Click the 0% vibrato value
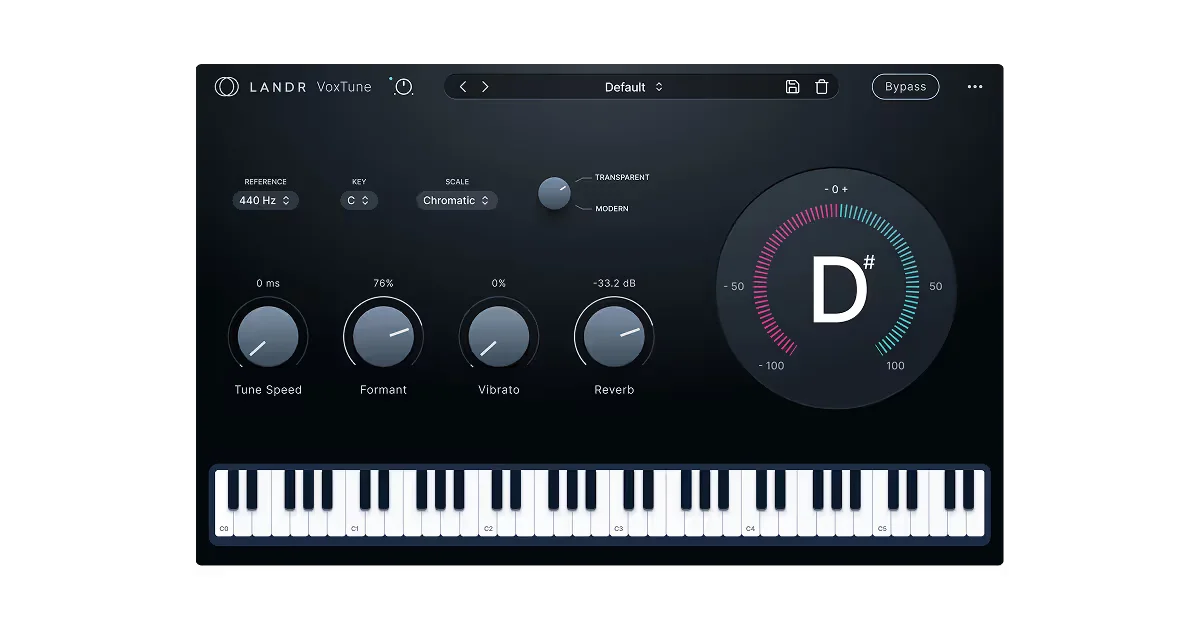This screenshot has height=630, width=1200. (x=499, y=283)
